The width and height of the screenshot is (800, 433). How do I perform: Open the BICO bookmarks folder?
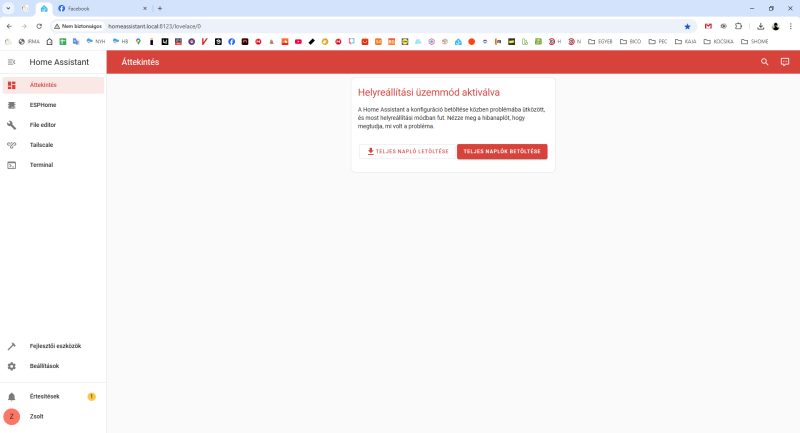click(630, 42)
